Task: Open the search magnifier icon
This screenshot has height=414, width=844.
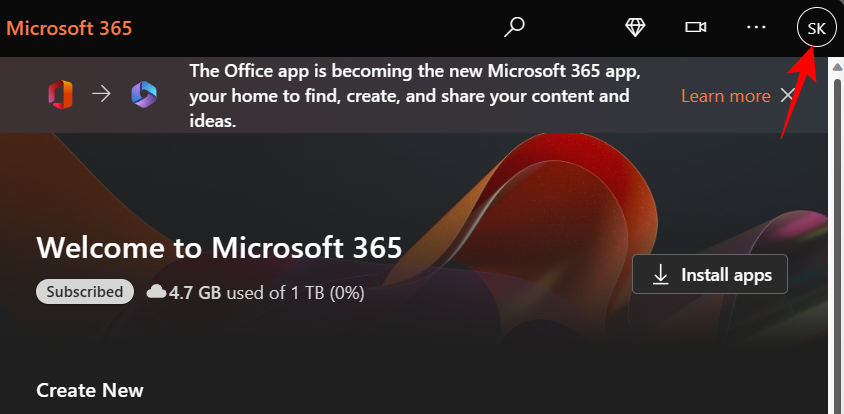Action: [514, 28]
